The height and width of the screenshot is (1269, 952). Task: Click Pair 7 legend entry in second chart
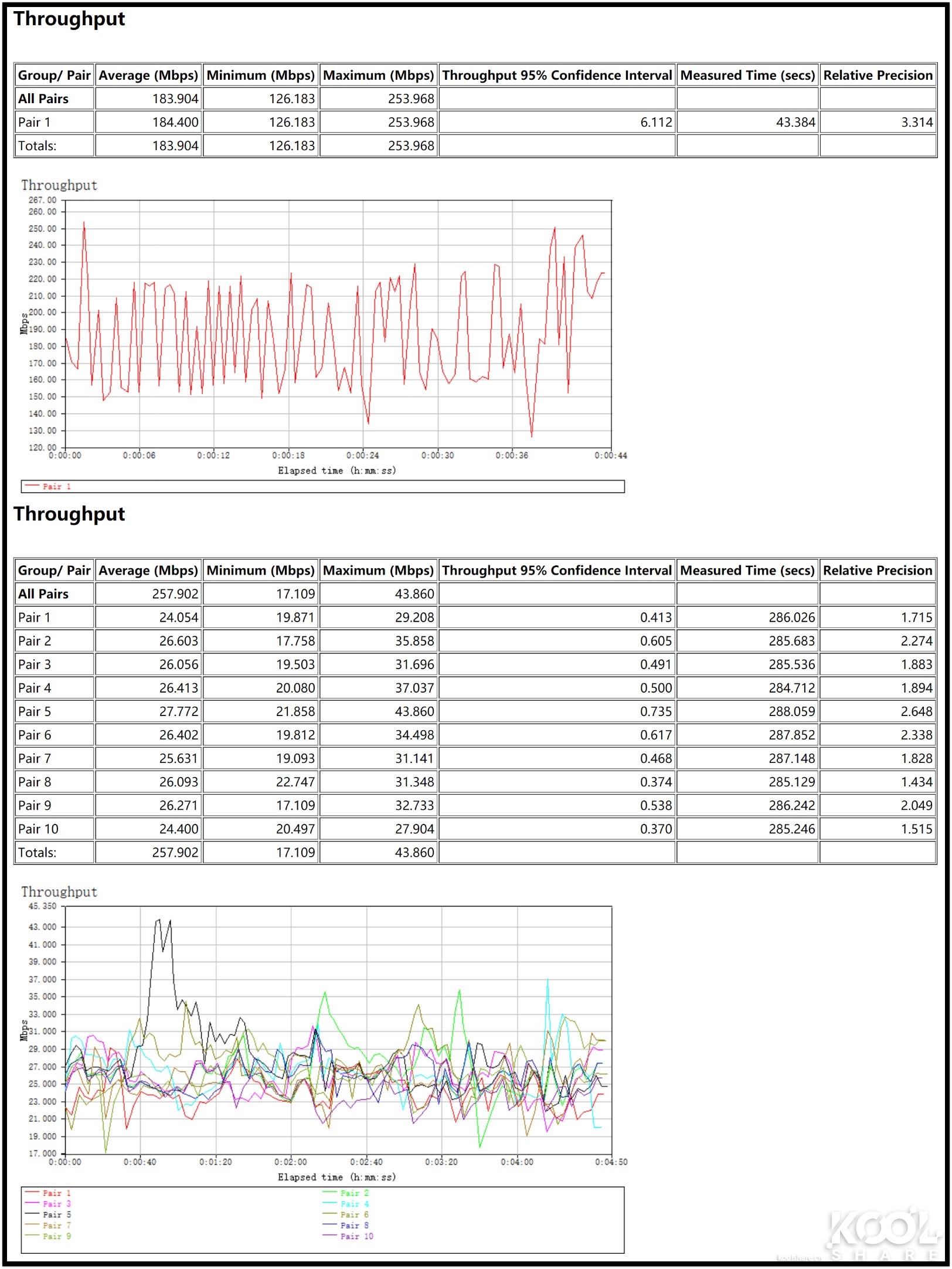(49, 1225)
